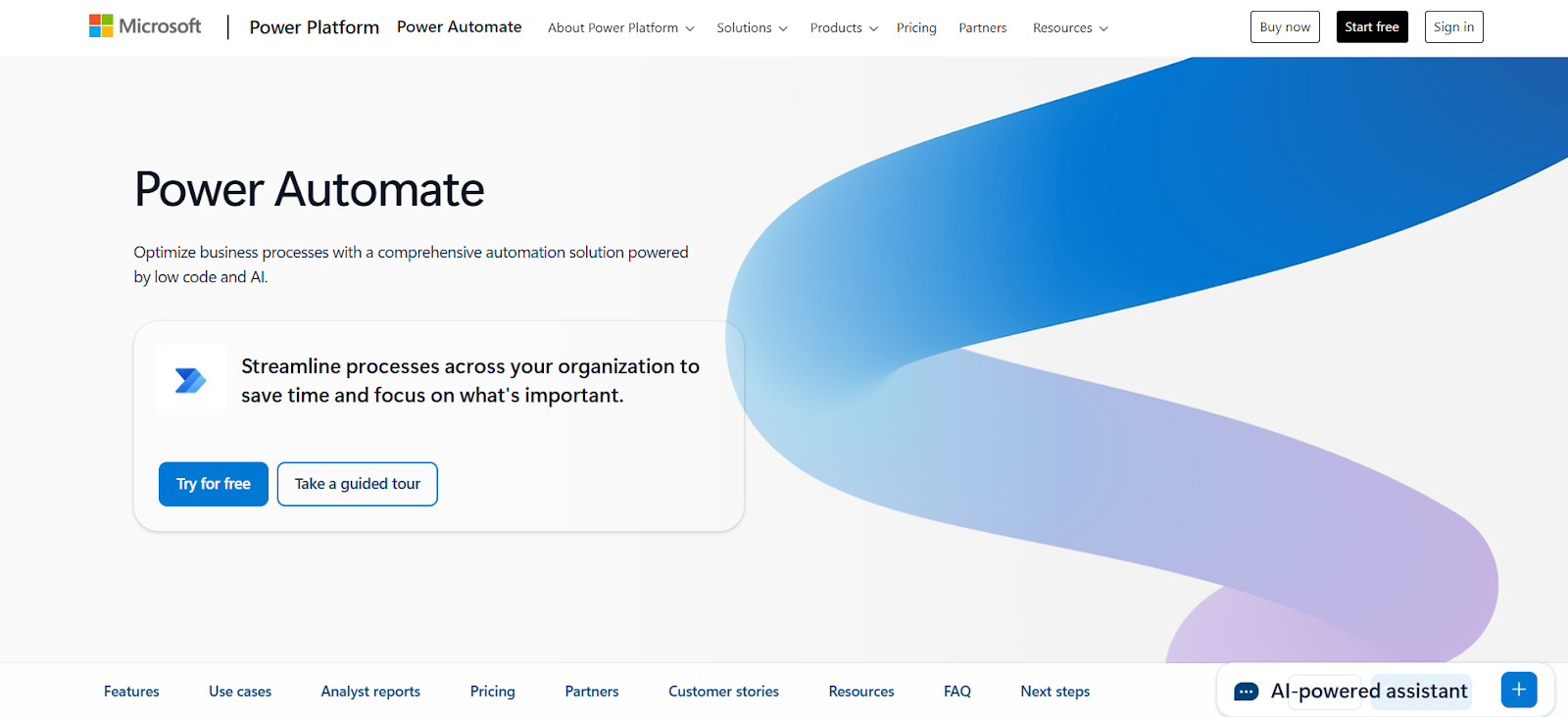Jump to the FAQ section
The width and height of the screenshot is (1568, 717).
[x=957, y=692]
